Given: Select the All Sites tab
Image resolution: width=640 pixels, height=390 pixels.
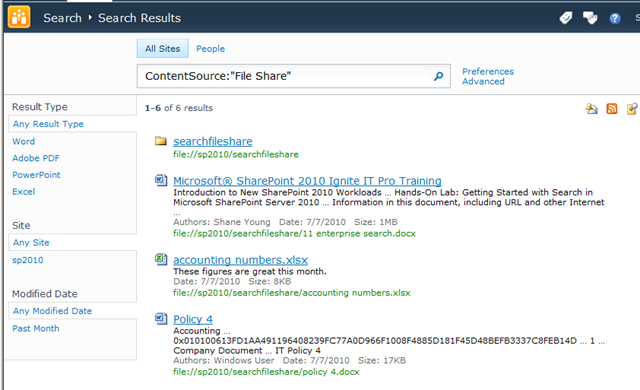Looking at the screenshot, I should point(162,49).
